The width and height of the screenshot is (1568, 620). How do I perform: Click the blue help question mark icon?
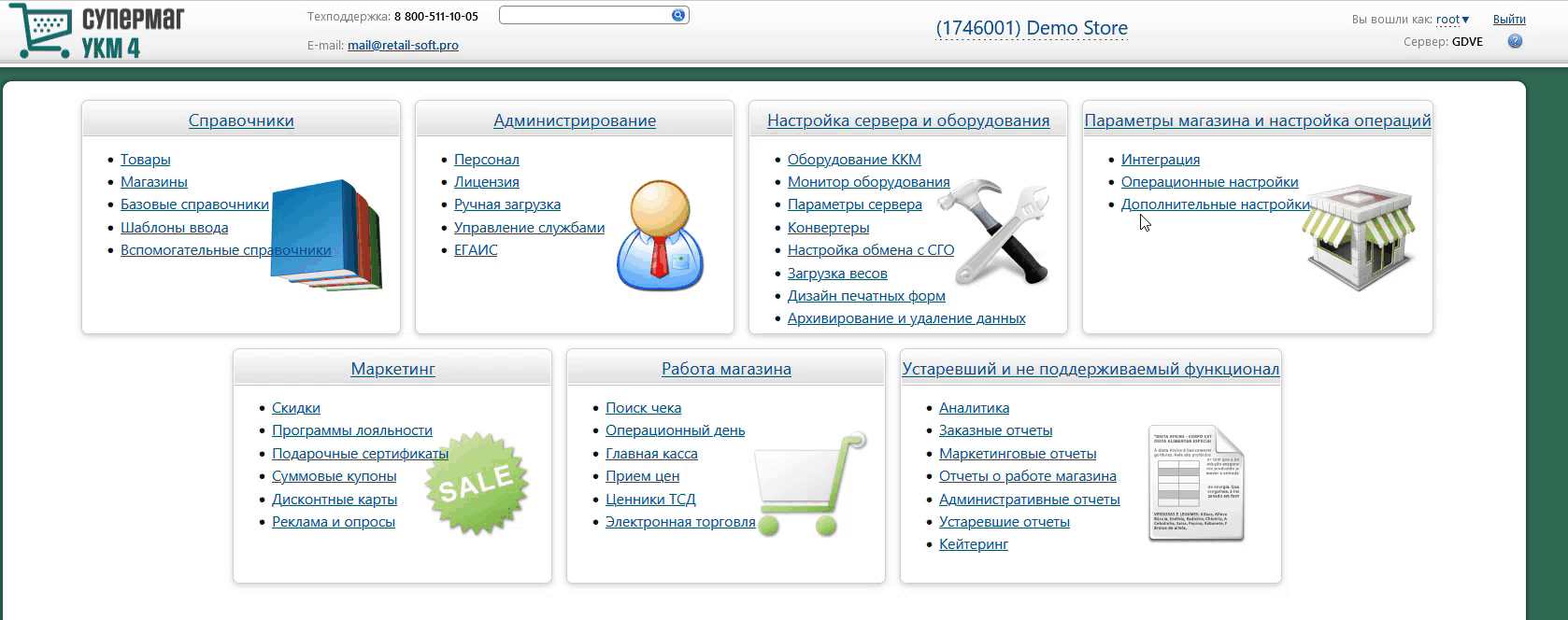click(1515, 42)
